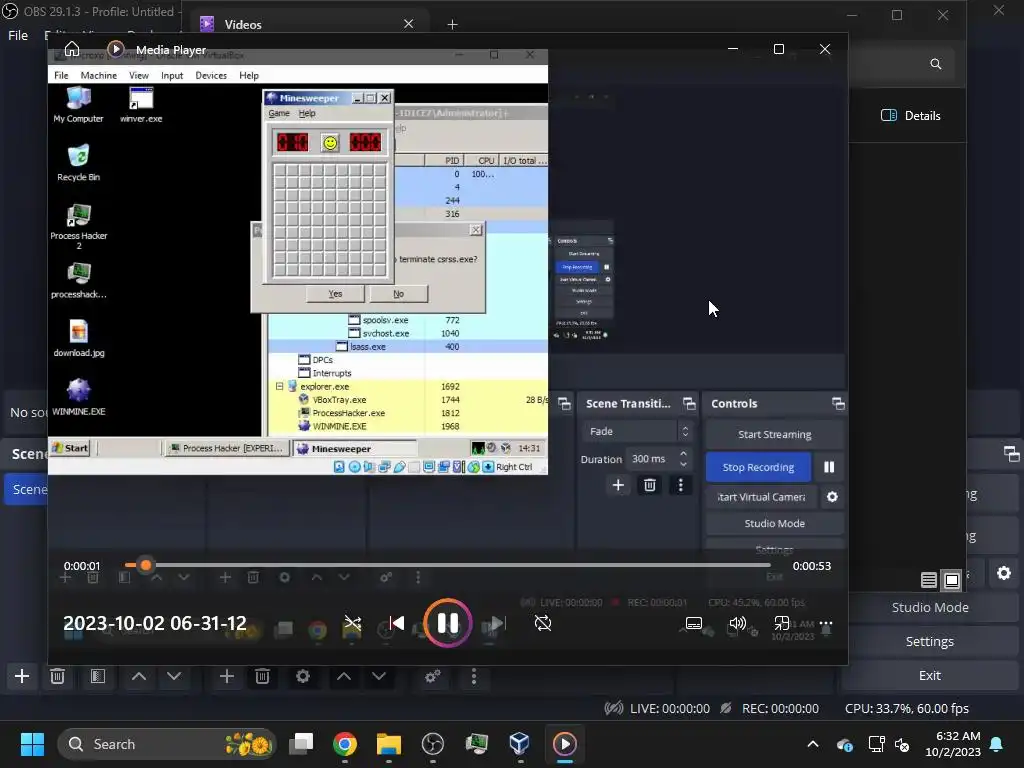Open advanced audio properties gears

(432, 677)
